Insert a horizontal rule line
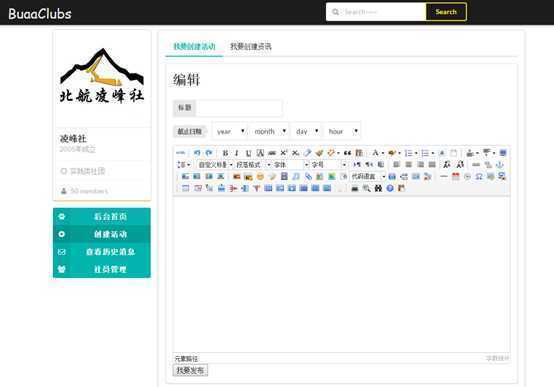 tap(444, 176)
